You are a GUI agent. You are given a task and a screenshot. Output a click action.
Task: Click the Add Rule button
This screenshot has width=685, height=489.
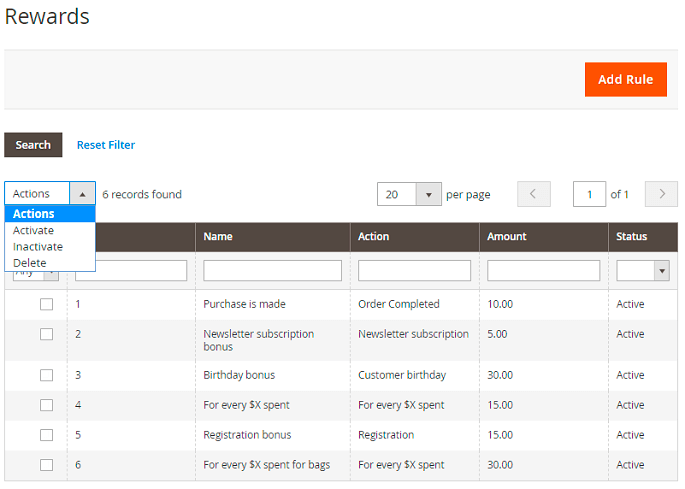click(625, 80)
